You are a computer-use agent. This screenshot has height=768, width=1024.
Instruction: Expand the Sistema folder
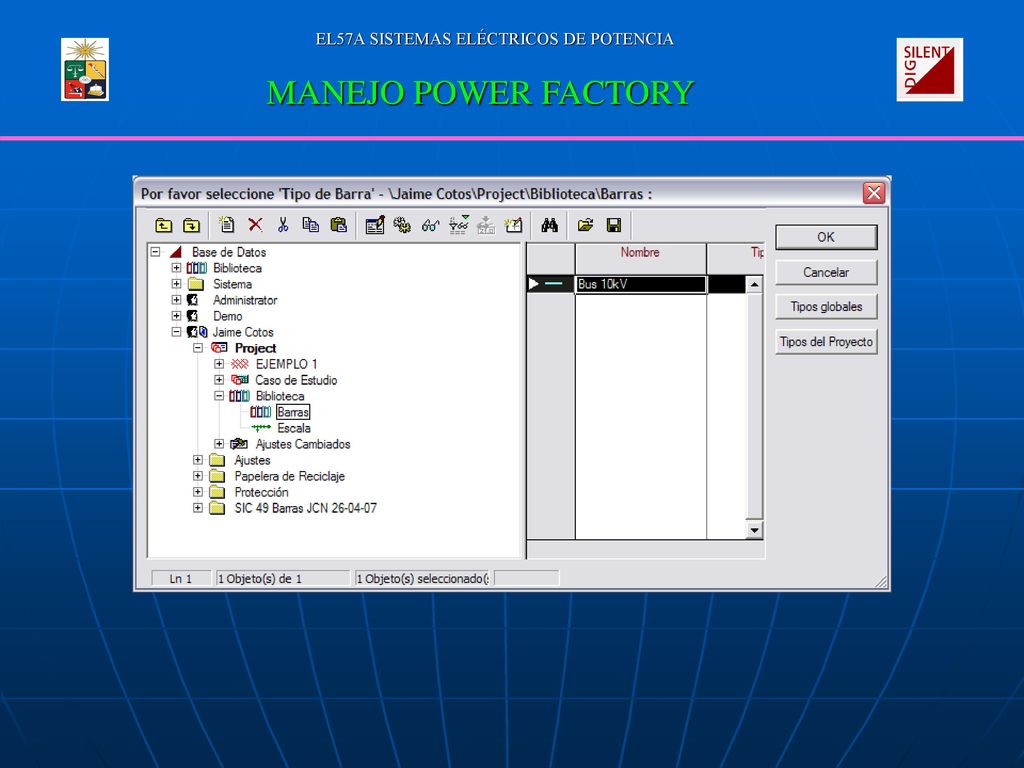(176, 283)
